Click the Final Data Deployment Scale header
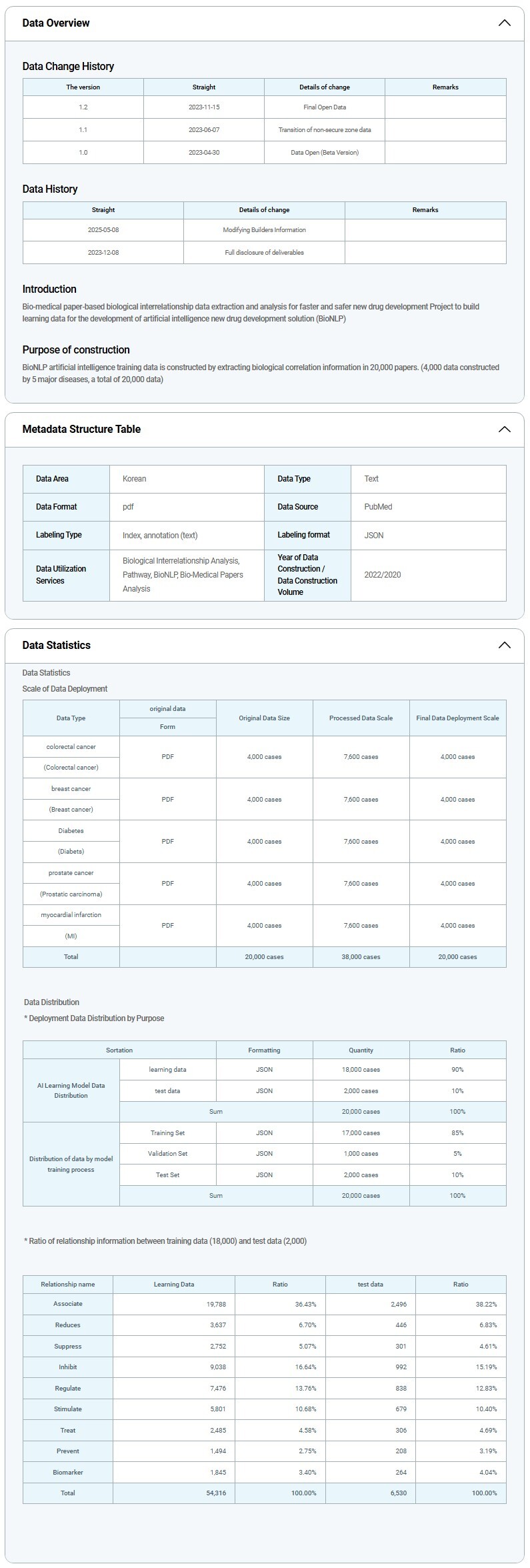The width and height of the screenshot is (530, 1568). point(457,718)
